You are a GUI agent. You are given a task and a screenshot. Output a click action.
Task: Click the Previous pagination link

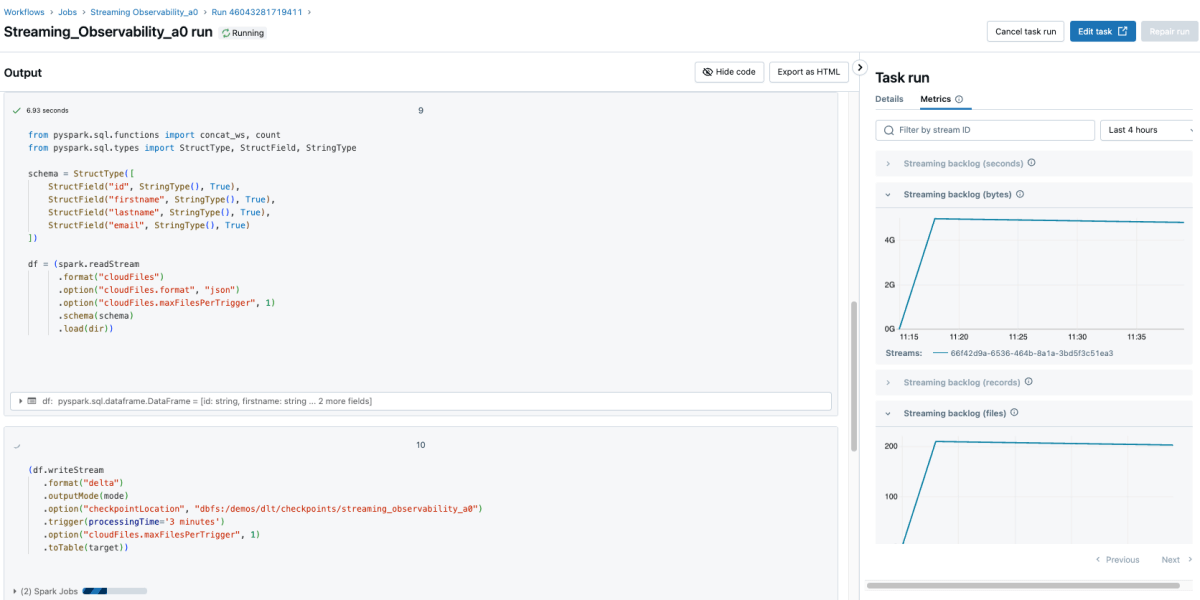click(1117, 560)
